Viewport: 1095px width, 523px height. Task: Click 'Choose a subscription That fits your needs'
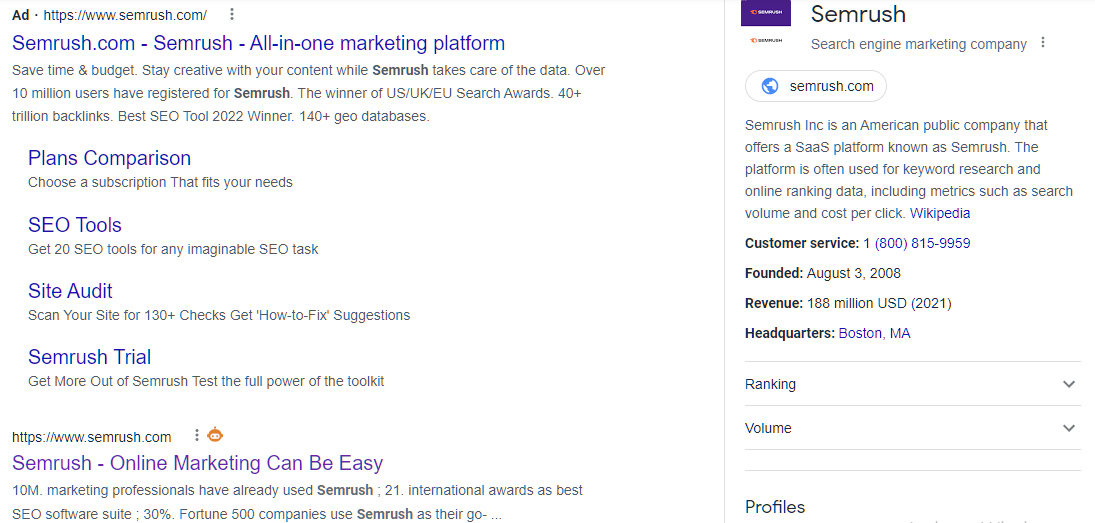160,182
